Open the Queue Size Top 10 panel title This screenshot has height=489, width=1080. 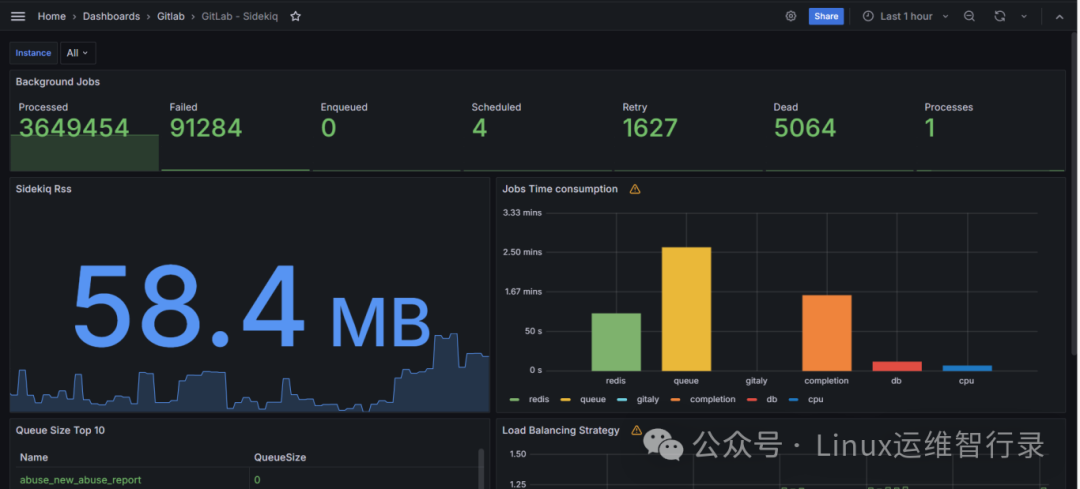[61, 430]
